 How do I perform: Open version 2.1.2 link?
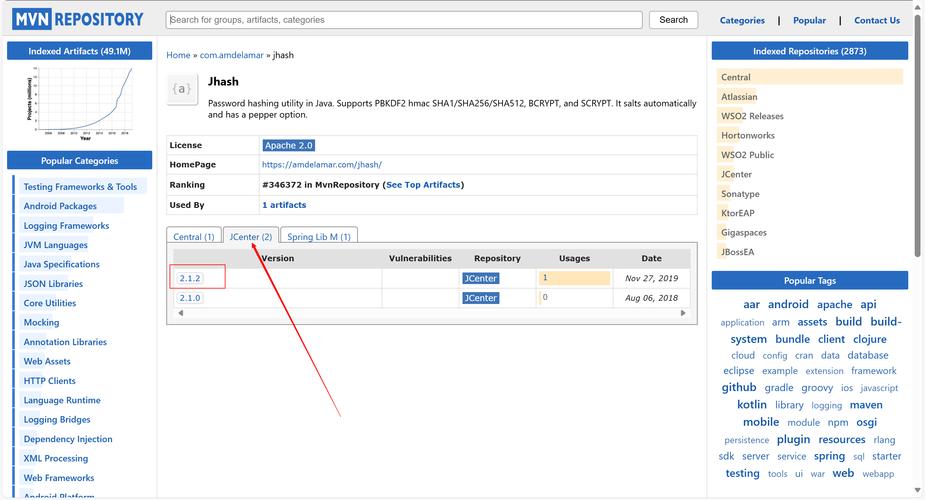(190, 278)
